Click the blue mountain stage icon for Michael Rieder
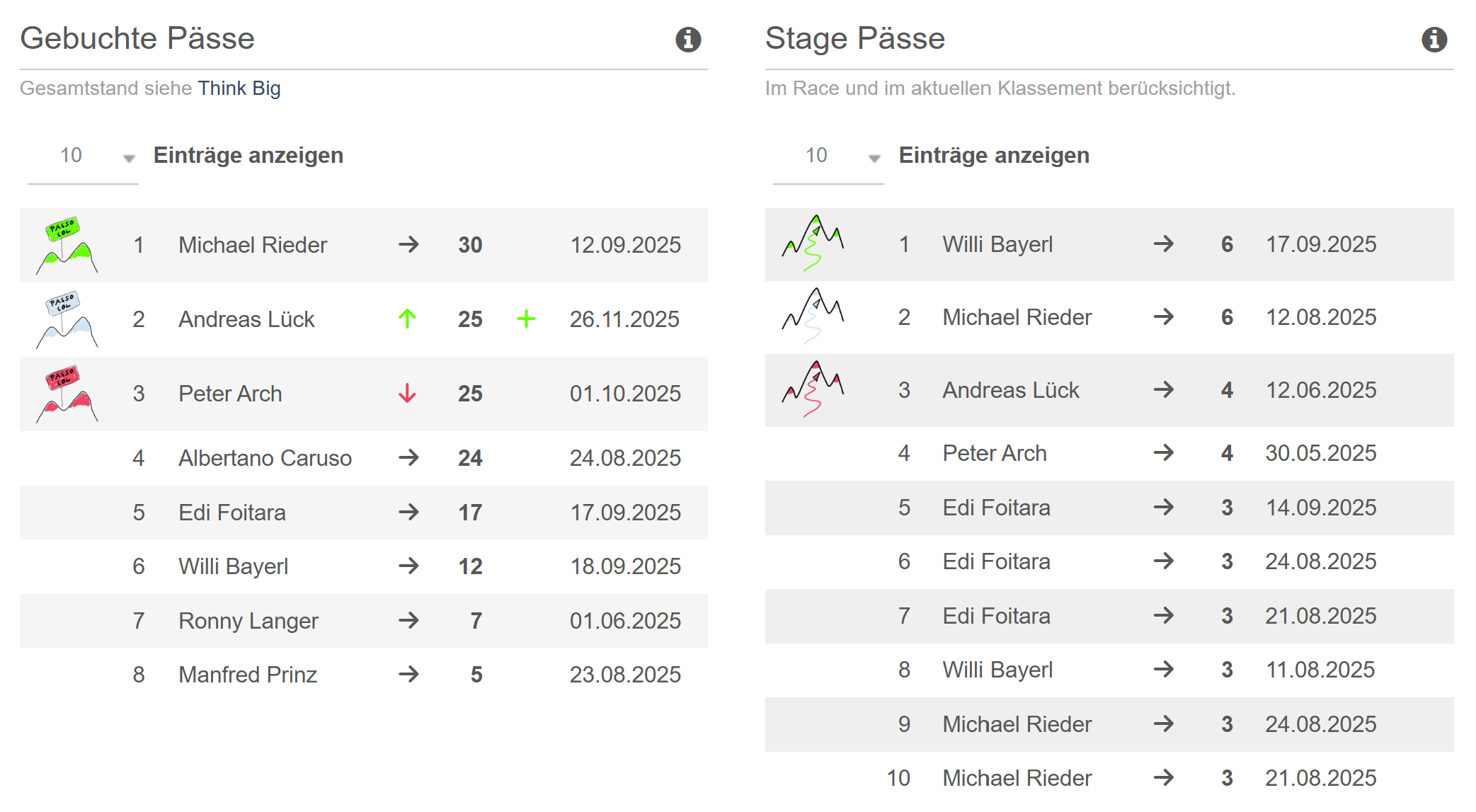Screen dimensions: 1476x812 [813, 316]
